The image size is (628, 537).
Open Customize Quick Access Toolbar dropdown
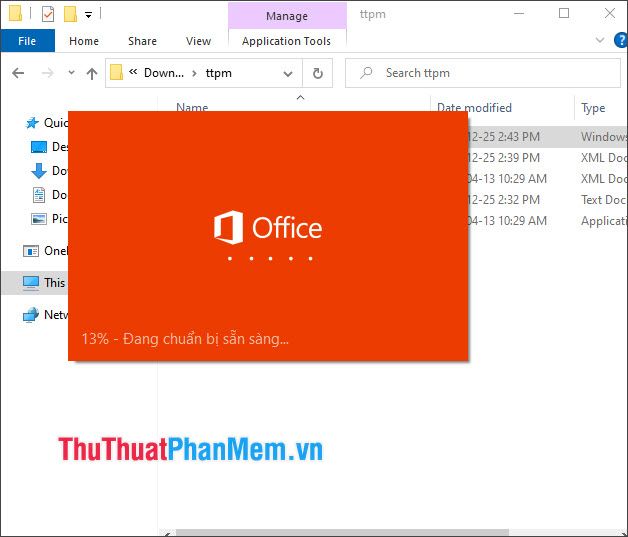click(88, 15)
